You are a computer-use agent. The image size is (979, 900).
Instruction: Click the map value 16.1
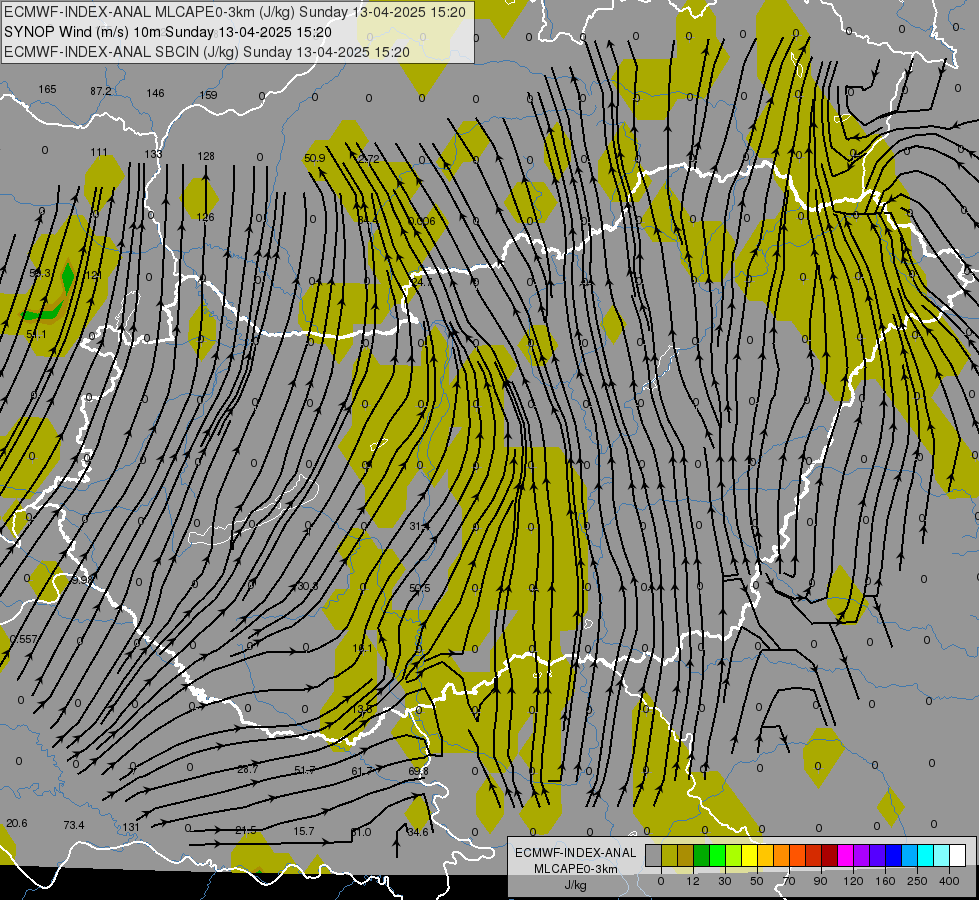pyautogui.click(x=362, y=648)
